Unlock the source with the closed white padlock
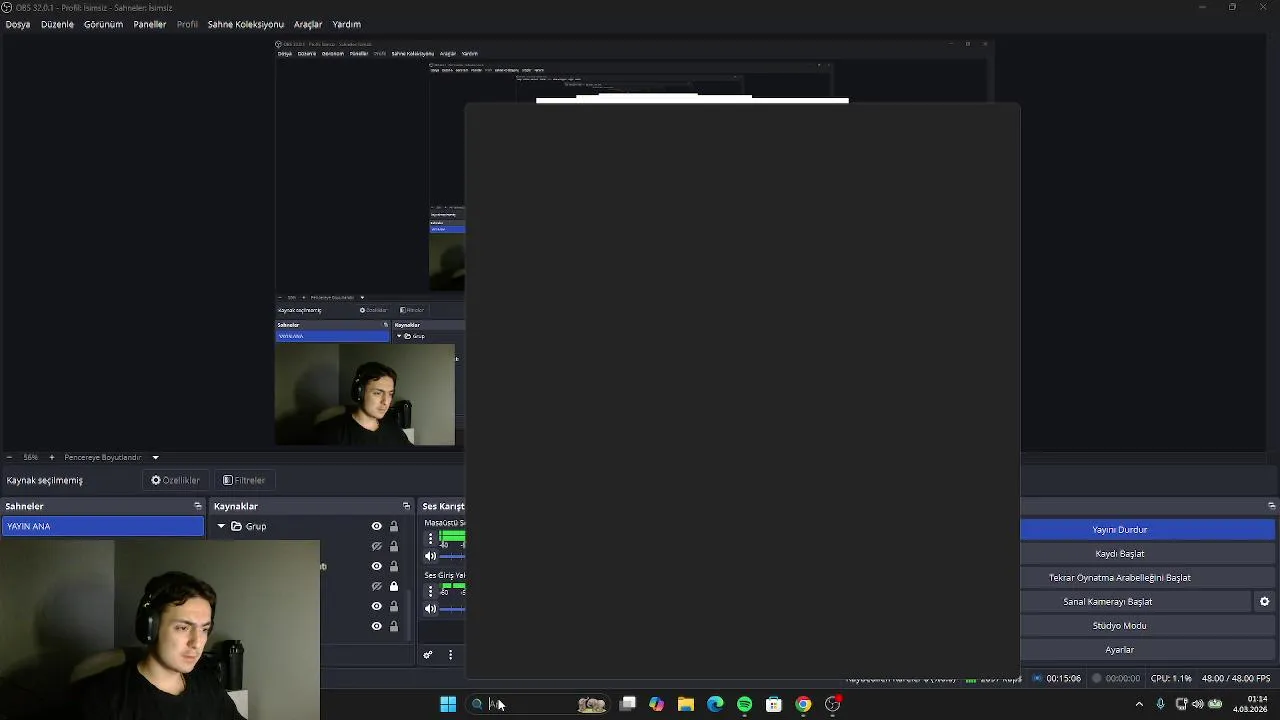This screenshot has width=1280, height=720. pos(393,586)
